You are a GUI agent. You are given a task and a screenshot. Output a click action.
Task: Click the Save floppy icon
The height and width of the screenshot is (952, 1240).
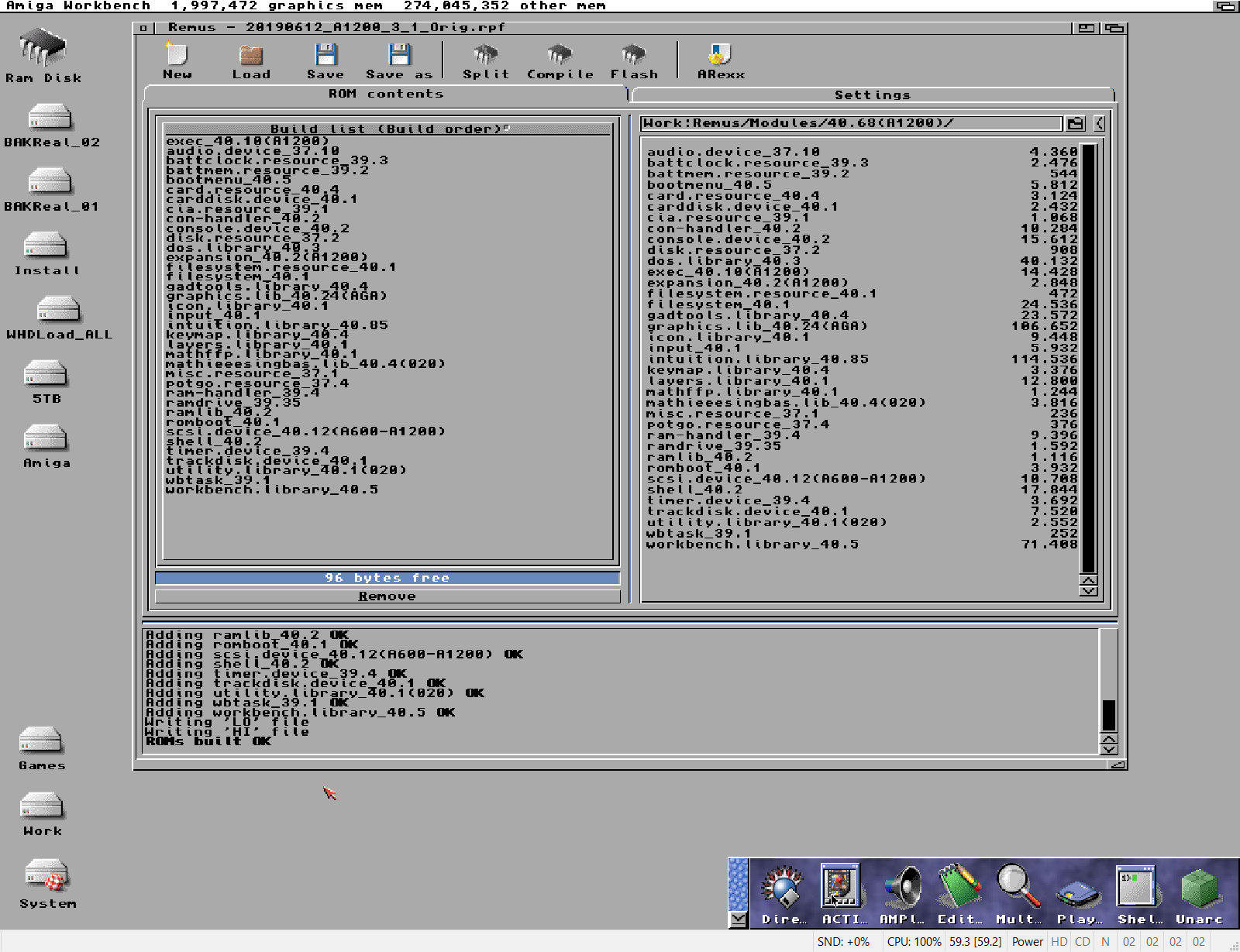tap(325, 61)
